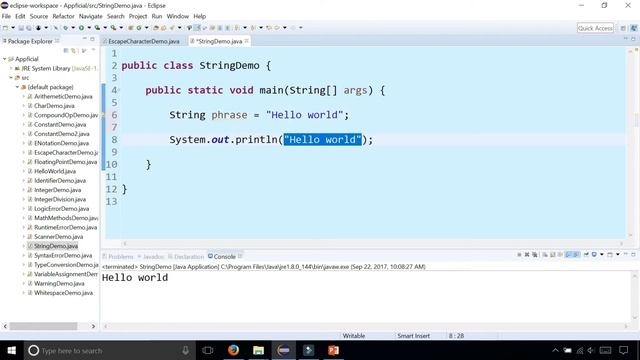Click the Run green play button in toolbar
This screenshot has width=640, height=360.
coord(81,28)
